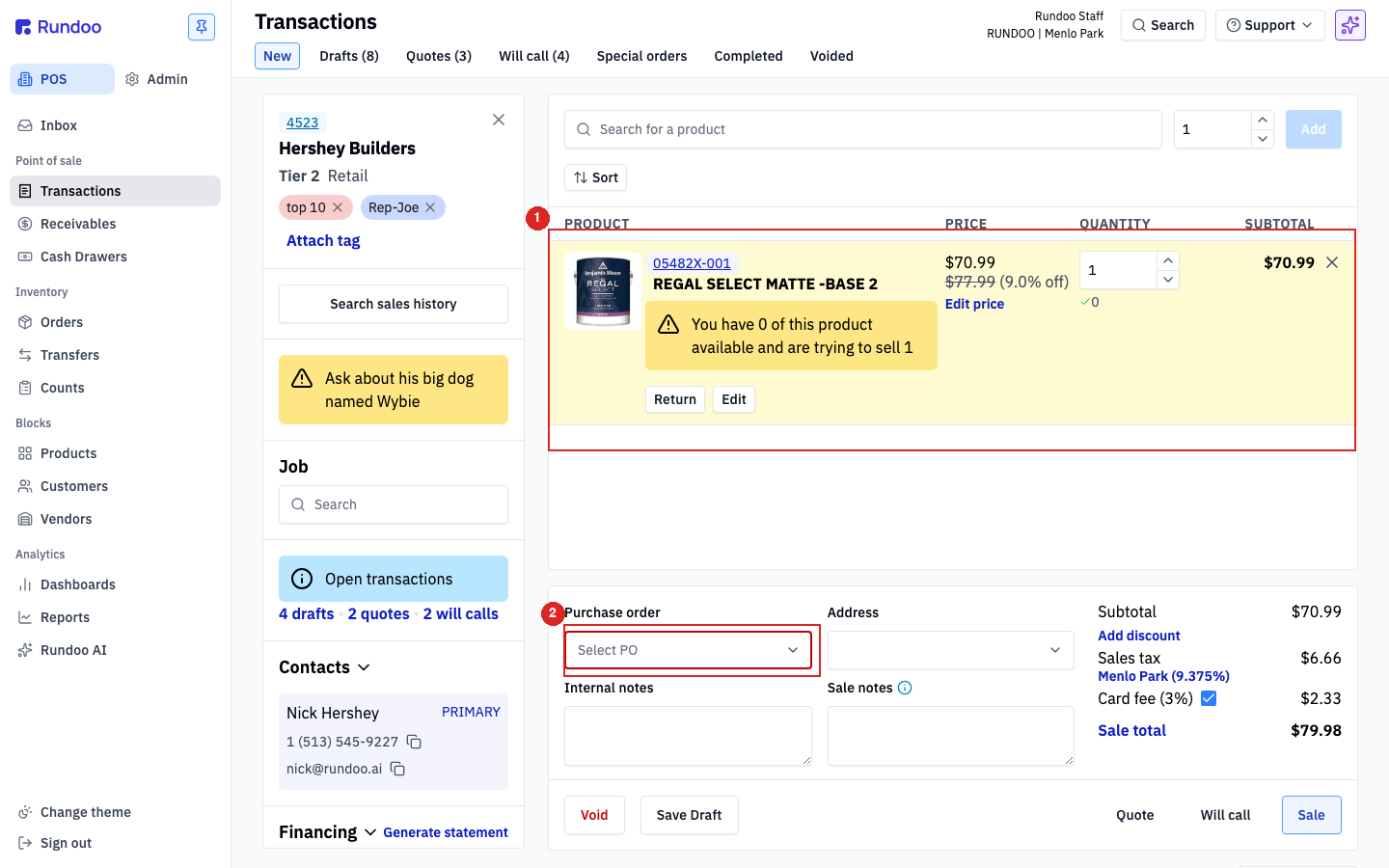Open Orders under Inventory
Image resolution: width=1389 pixels, height=868 pixels.
(116, 322)
